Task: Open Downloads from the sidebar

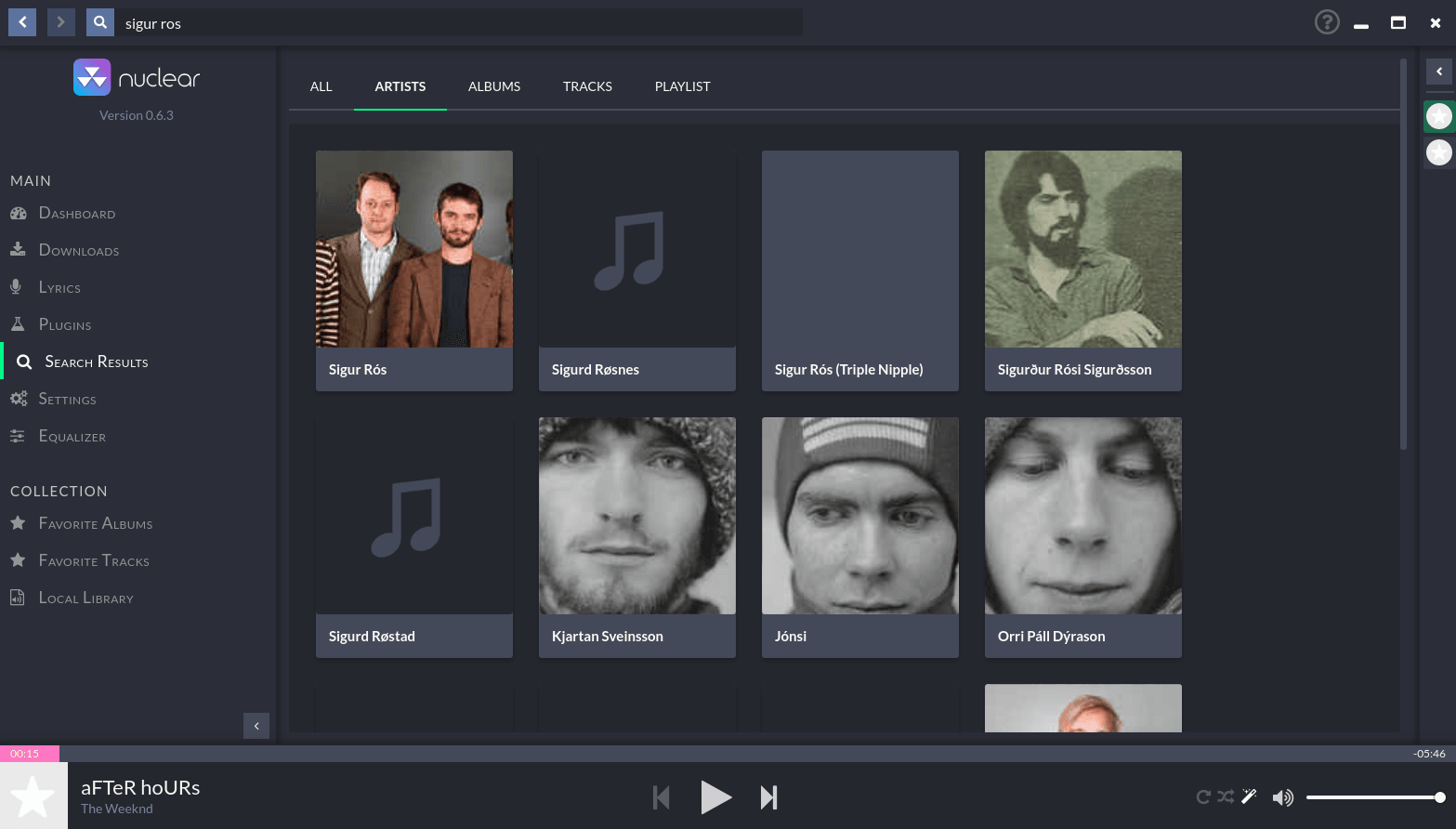Action: (79, 250)
